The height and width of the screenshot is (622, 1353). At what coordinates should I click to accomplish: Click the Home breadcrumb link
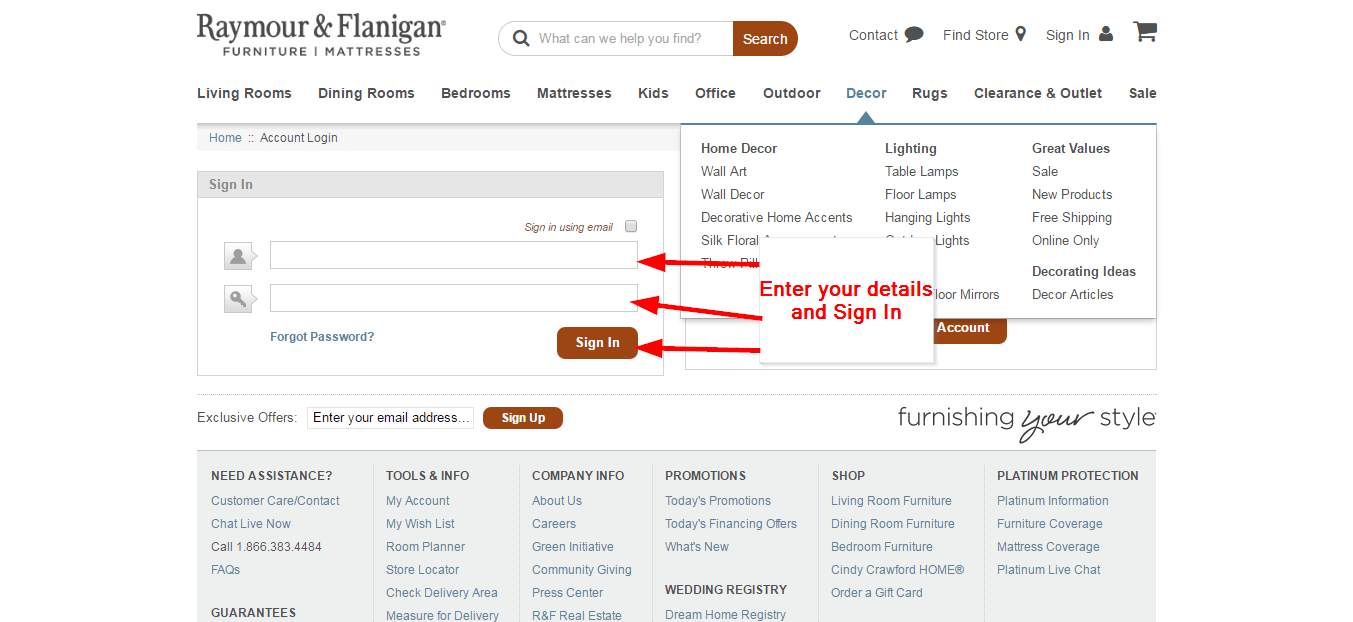(225, 137)
